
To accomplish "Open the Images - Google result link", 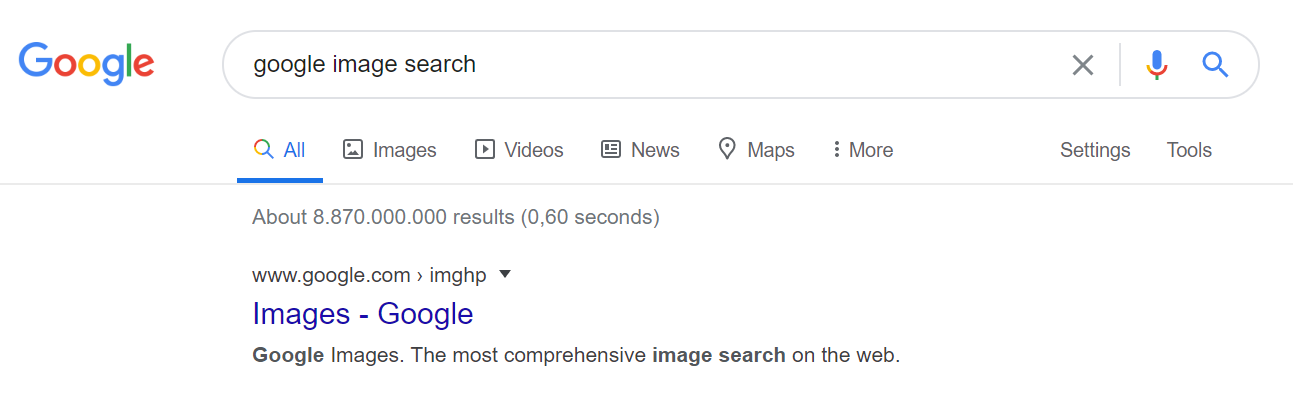I will [362, 314].
